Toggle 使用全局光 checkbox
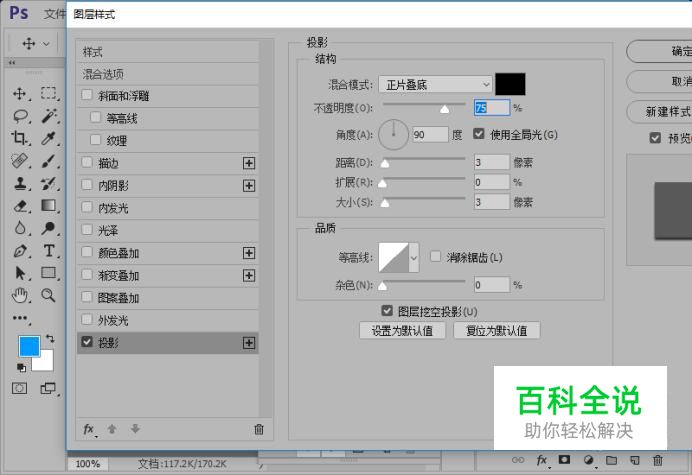This screenshot has width=692, height=475. pos(479,133)
